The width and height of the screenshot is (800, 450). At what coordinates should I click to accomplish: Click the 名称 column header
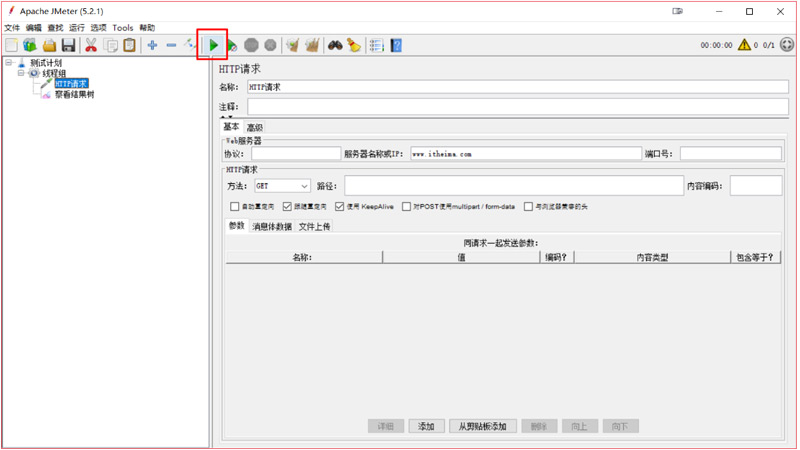coord(304,258)
